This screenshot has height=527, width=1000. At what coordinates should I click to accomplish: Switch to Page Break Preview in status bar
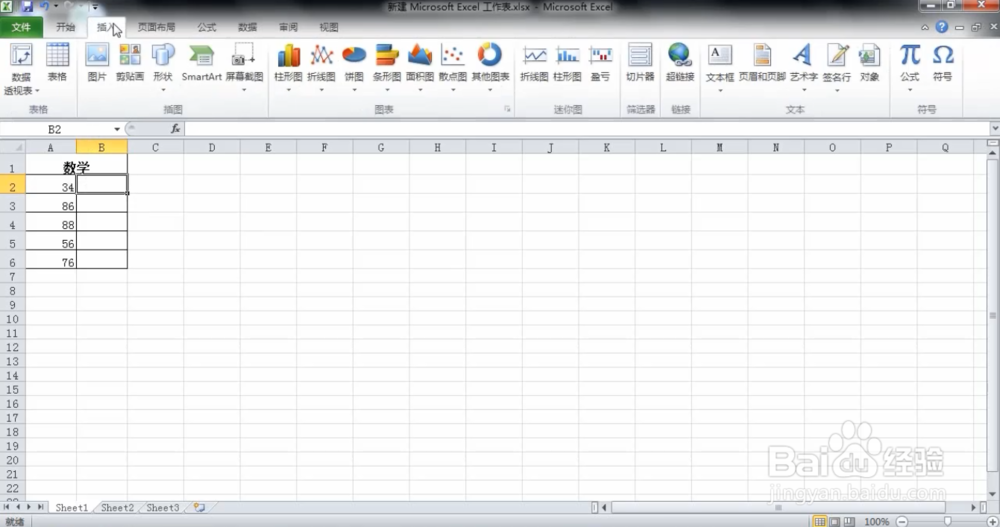point(849,522)
